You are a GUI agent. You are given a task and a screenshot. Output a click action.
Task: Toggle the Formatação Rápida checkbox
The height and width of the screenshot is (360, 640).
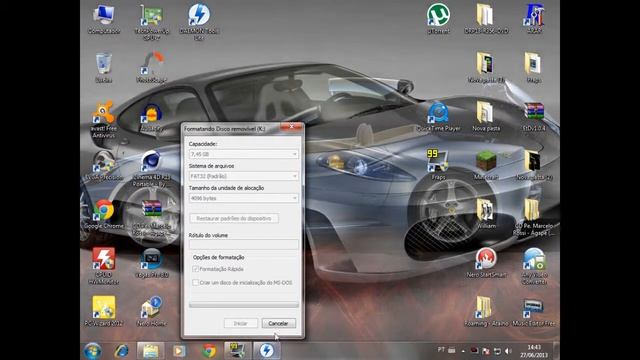coord(196,269)
